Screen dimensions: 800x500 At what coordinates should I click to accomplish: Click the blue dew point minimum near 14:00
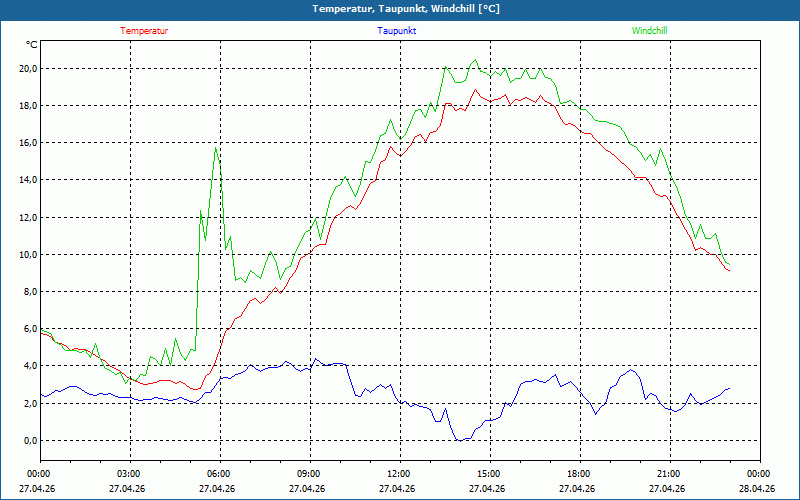(459, 439)
